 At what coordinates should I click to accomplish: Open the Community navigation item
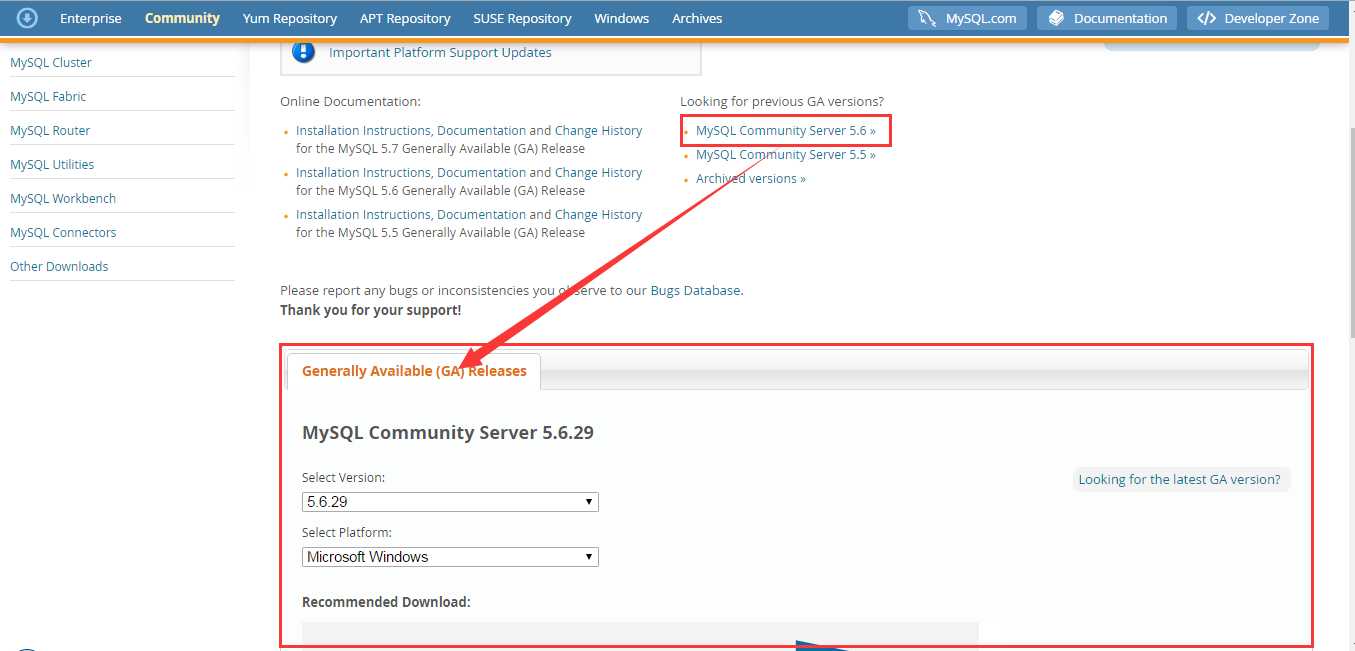[x=182, y=18]
